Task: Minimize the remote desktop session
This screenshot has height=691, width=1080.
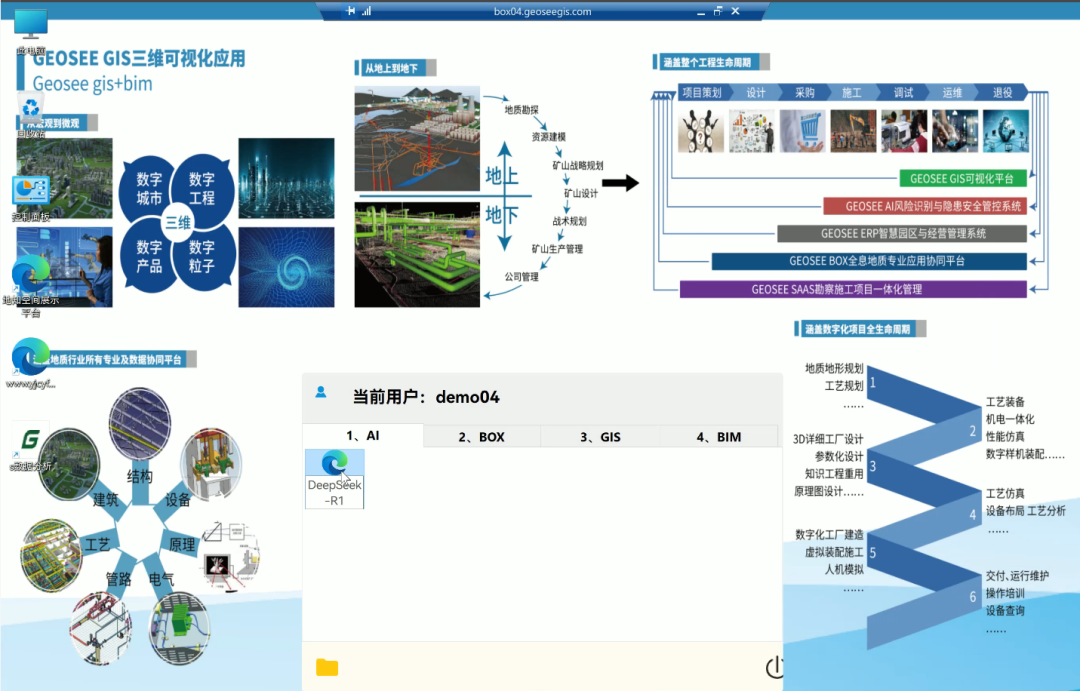Action: (698, 11)
